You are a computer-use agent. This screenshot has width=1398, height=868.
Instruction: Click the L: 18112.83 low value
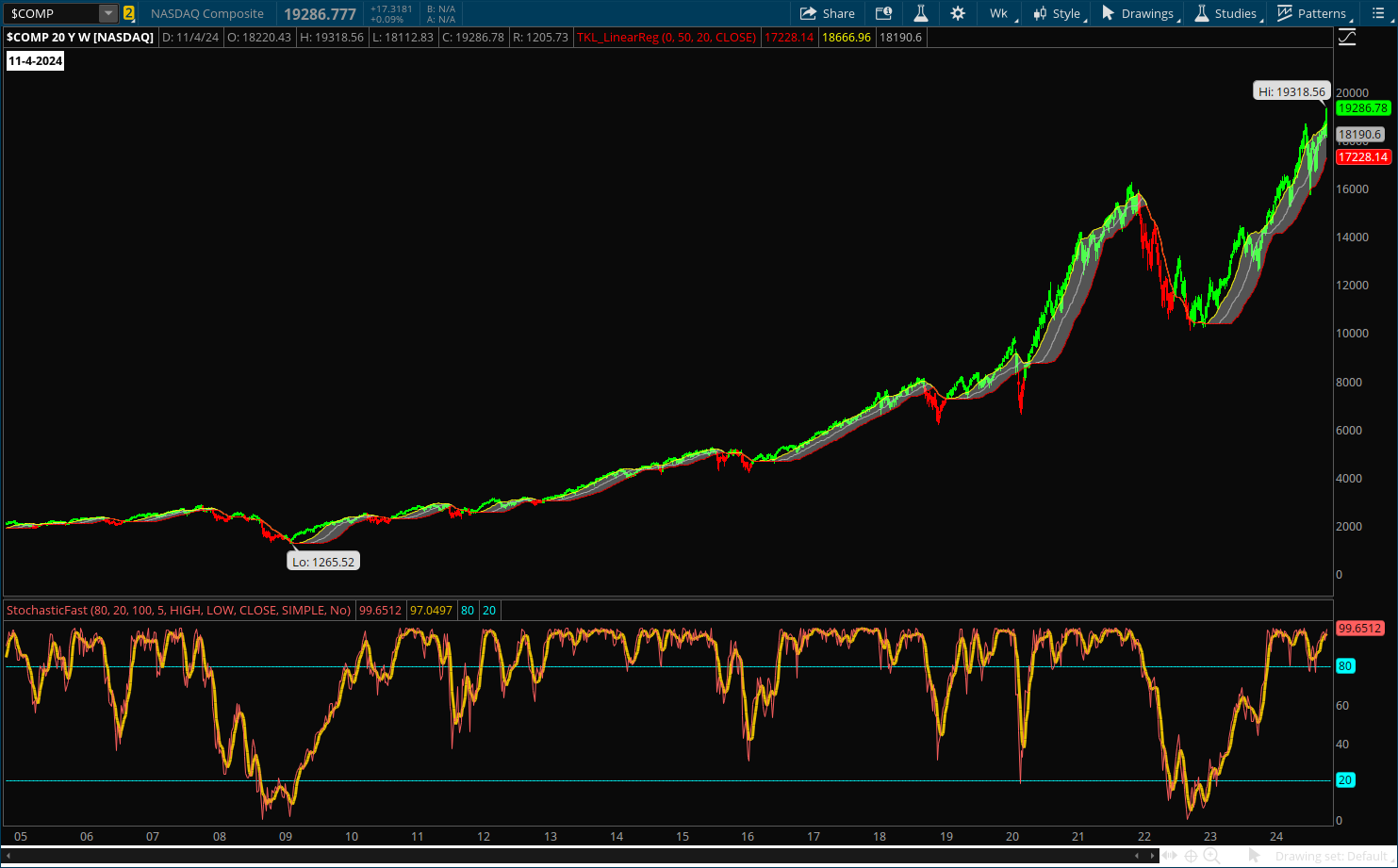pos(403,37)
